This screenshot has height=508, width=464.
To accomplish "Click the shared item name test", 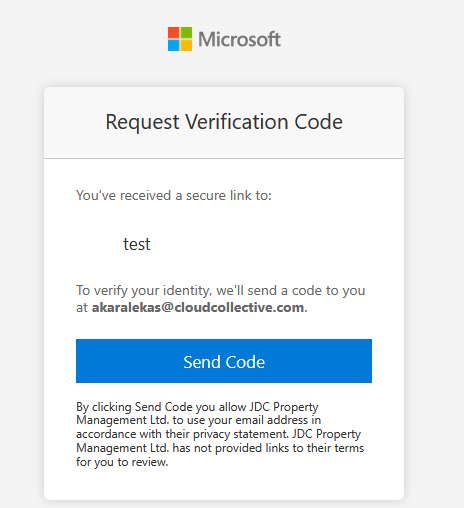I will [137, 244].
